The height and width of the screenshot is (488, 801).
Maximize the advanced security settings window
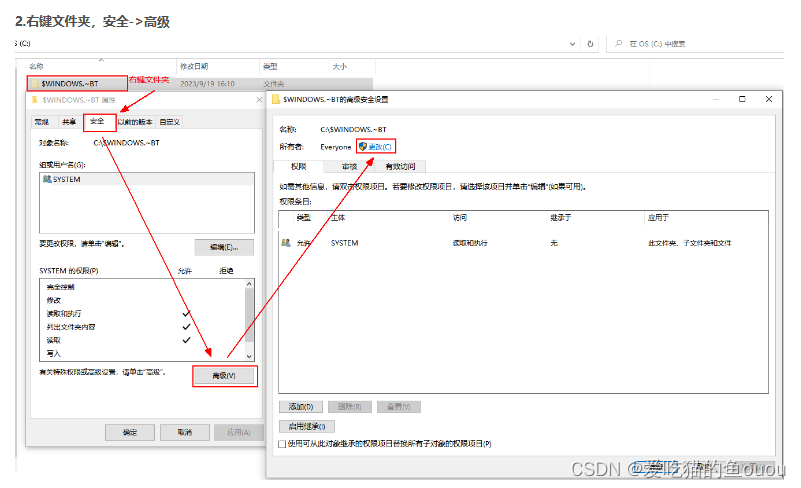[742, 99]
